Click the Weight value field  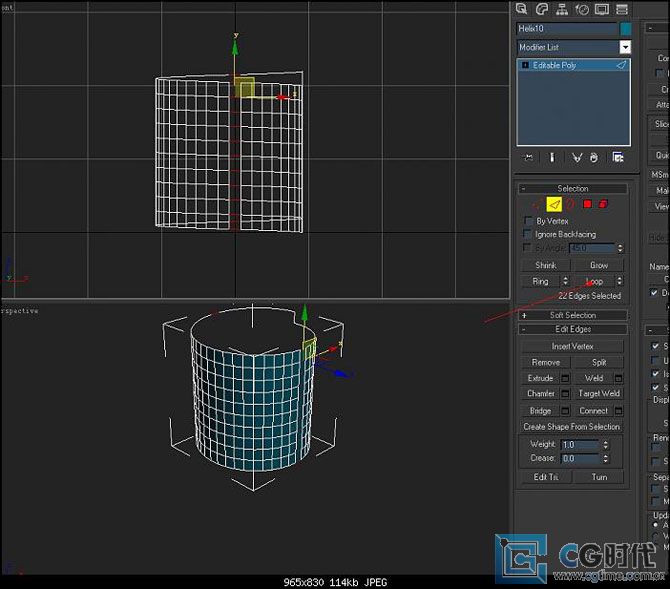[x=580, y=445]
